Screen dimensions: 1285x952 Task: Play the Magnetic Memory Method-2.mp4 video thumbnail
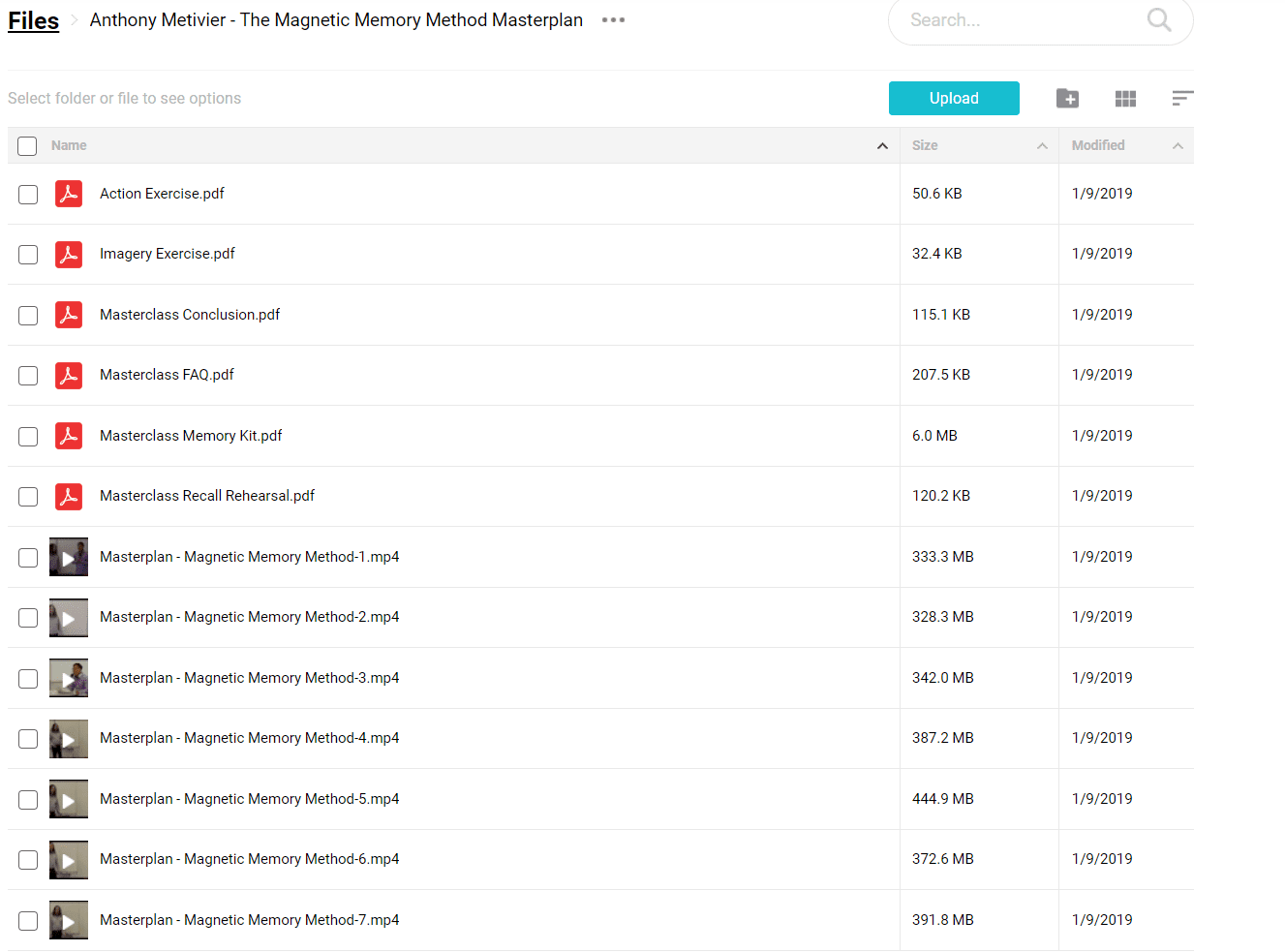click(x=69, y=617)
